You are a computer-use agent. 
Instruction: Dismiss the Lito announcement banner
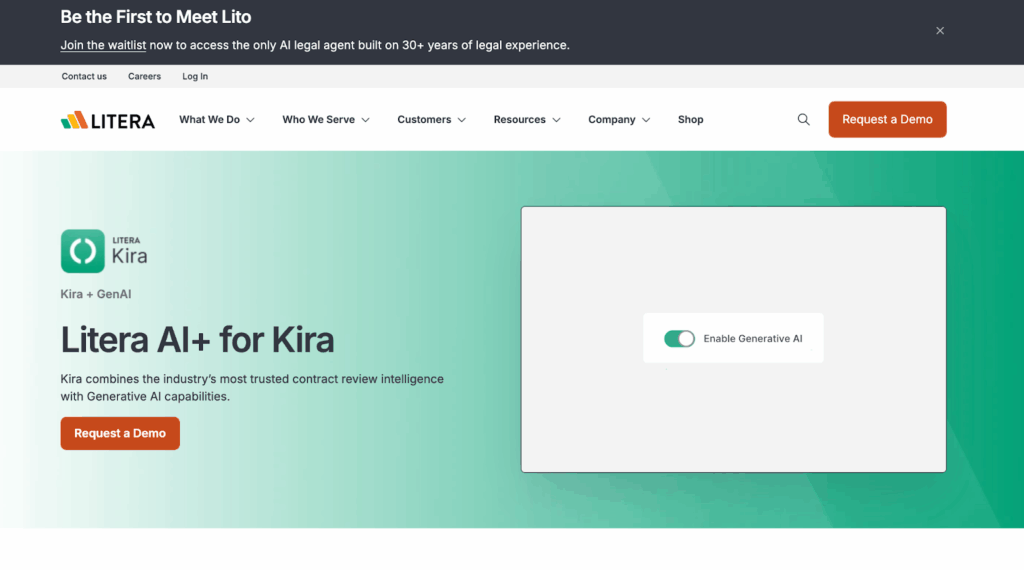click(x=940, y=31)
